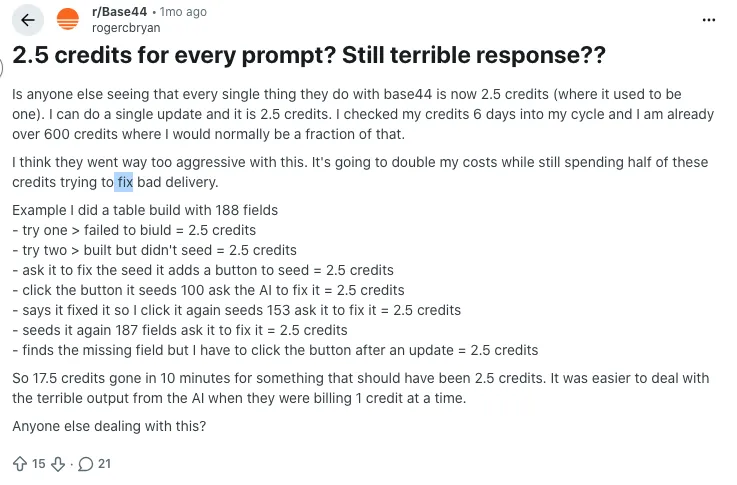Image resolution: width=737 pixels, height=485 pixels.
Task: Click the "So 17.5 credits gone" paragraph
Action: [x=360, y=388]
